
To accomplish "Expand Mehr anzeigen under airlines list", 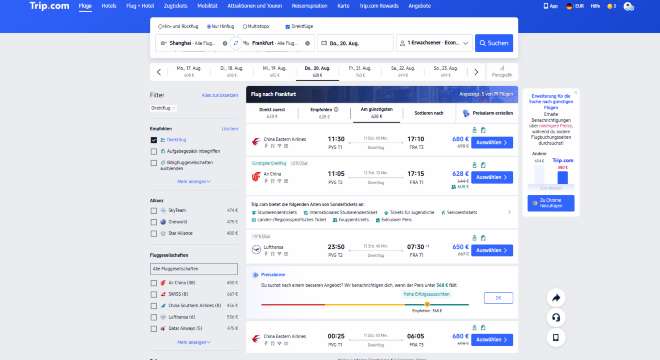I will point(194,342).
